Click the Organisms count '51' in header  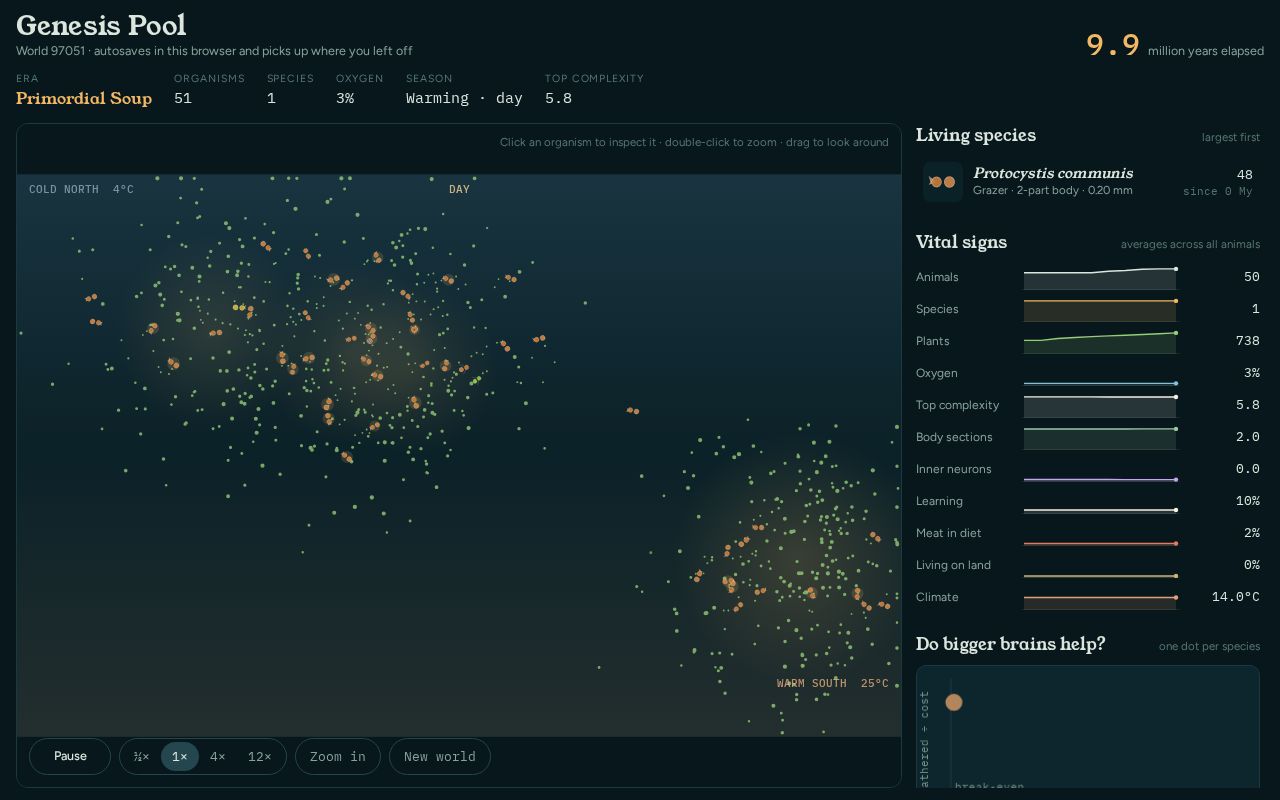[183, 98]
